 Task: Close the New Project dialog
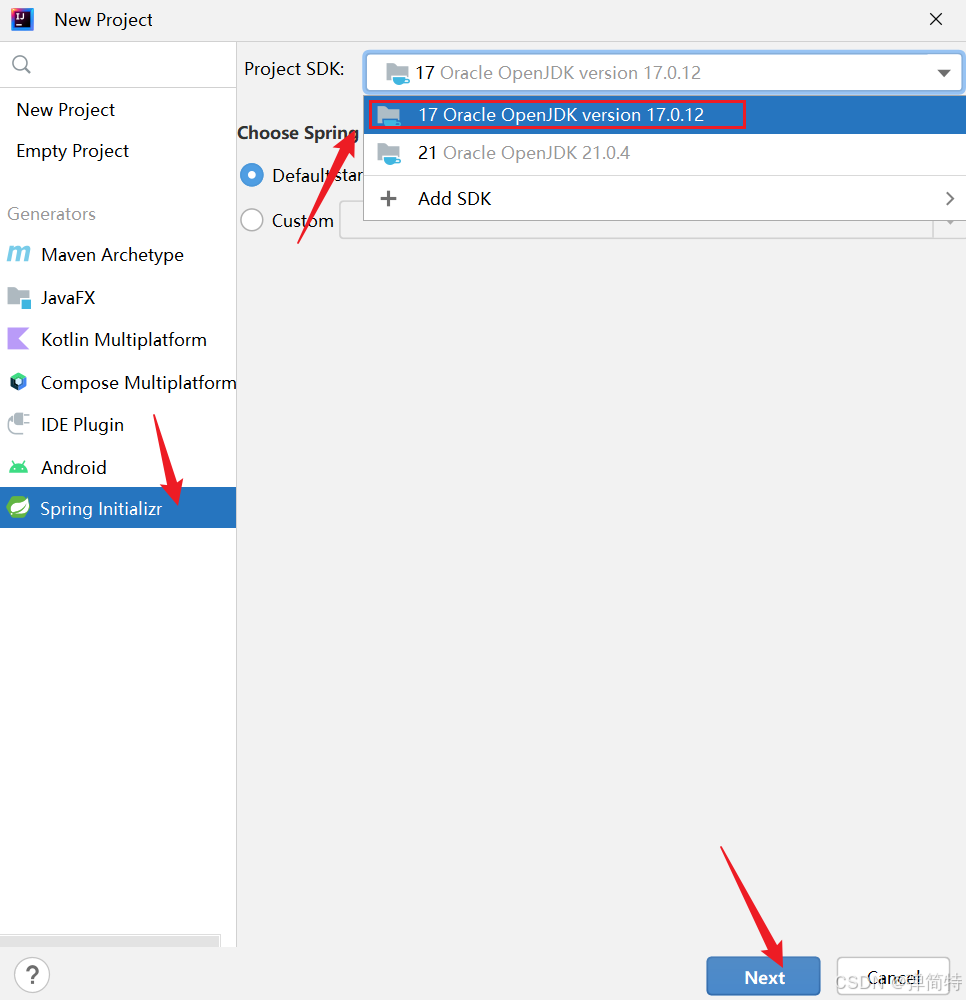point(935,19)
